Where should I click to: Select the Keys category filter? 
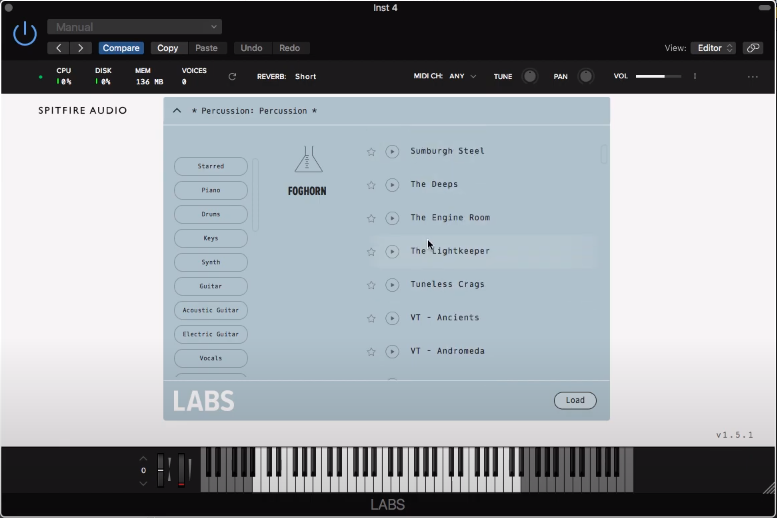(211, 238)
